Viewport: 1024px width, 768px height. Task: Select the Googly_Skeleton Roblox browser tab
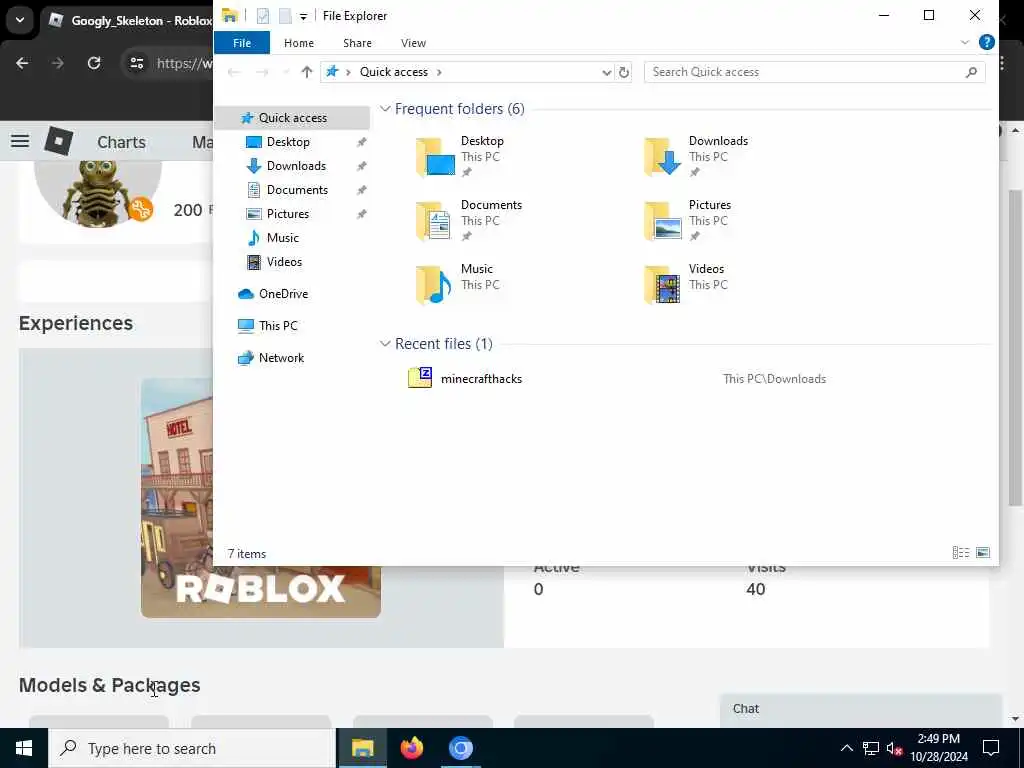129,21
